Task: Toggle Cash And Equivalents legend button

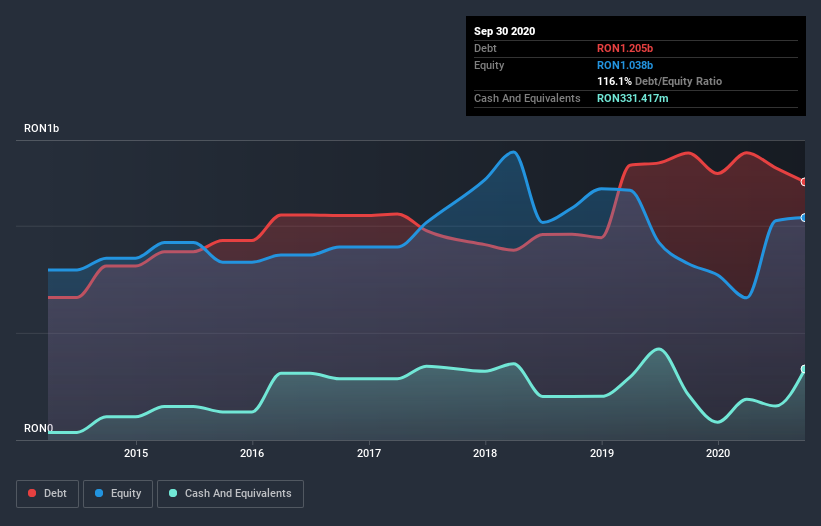Action: pos(230,494)
